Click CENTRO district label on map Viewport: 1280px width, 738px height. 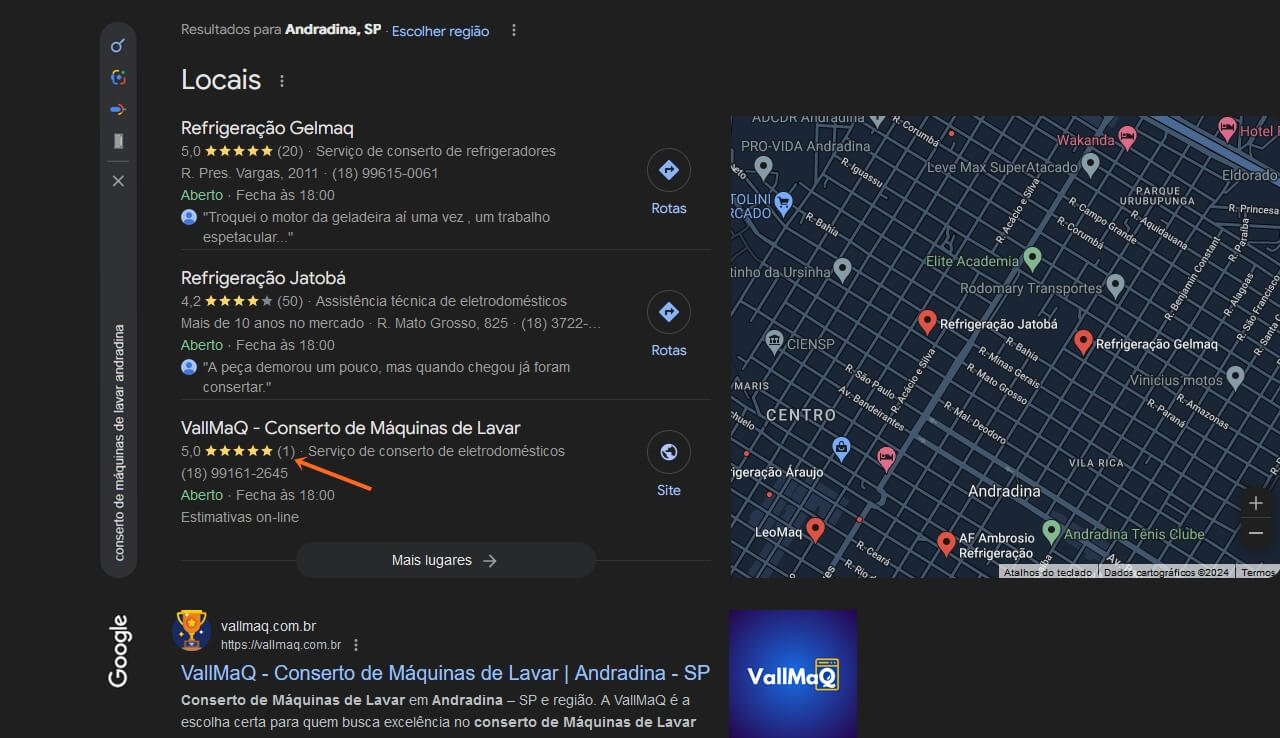tap(801, 415)
